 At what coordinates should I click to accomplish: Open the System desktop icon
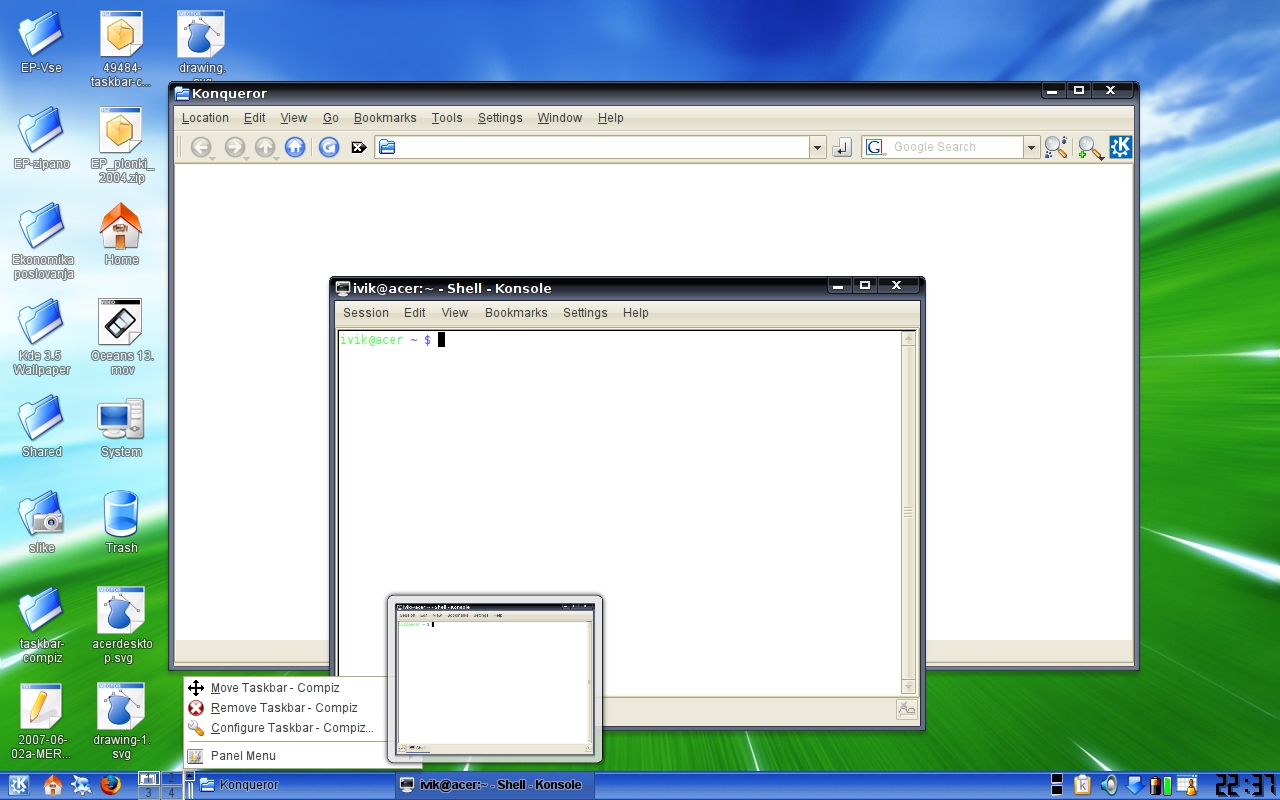tap(121, 427)
